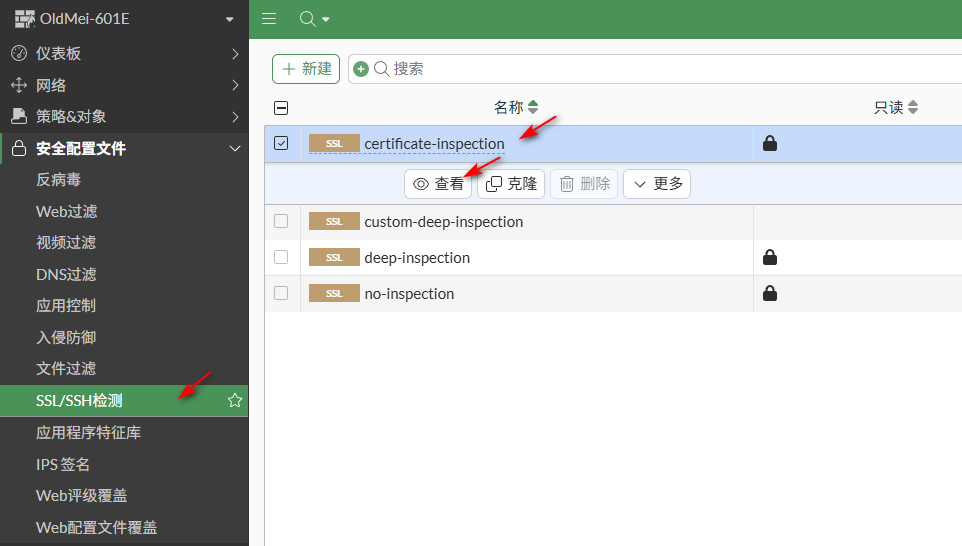The image size is (962, 546).
Task: Open the top bar search icon
Action: [x=307, y=19]
